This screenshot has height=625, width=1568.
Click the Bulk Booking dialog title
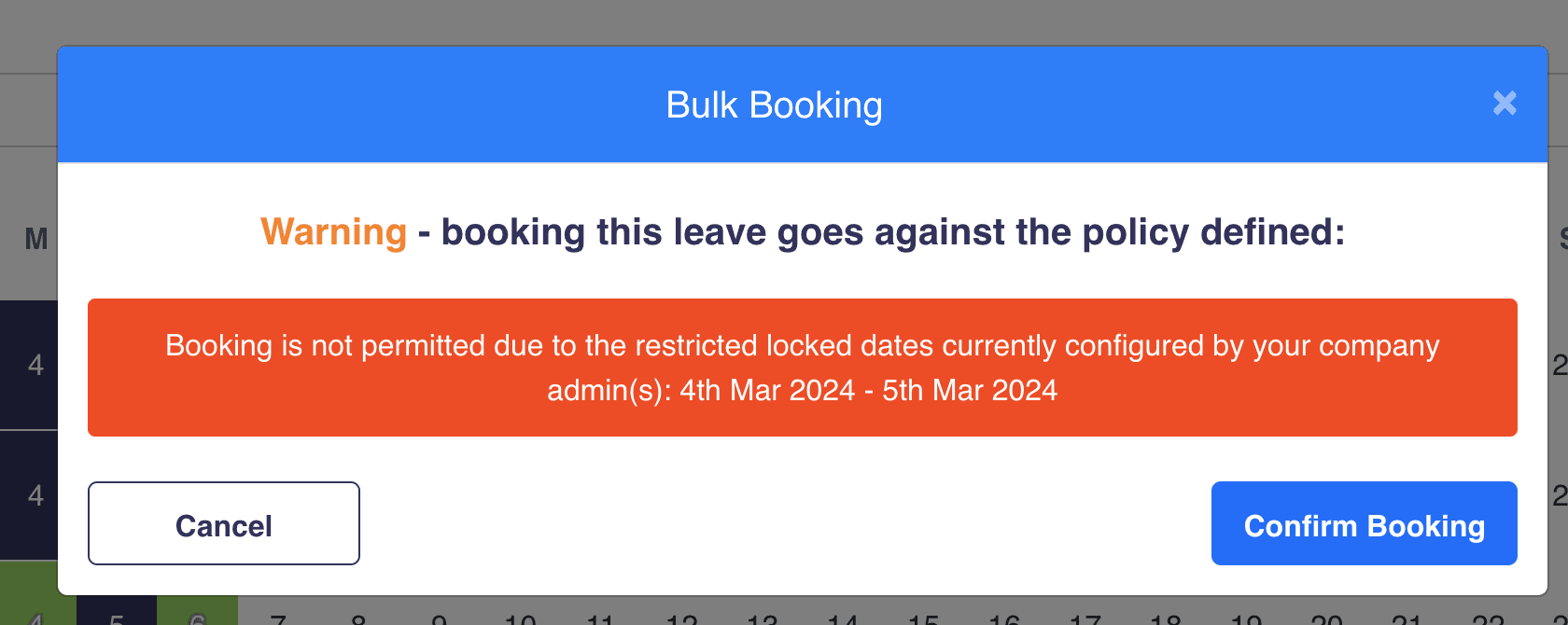pyautogui.click(x=774, y=105)
